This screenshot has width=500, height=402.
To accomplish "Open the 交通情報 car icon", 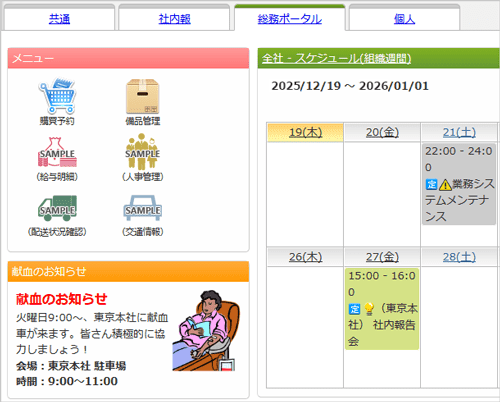I will [x=143, y=208].
